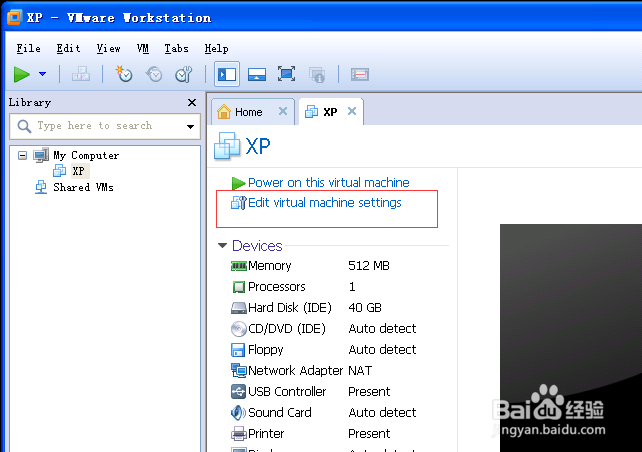Click the Memory device icon

[x=239, y=266]
